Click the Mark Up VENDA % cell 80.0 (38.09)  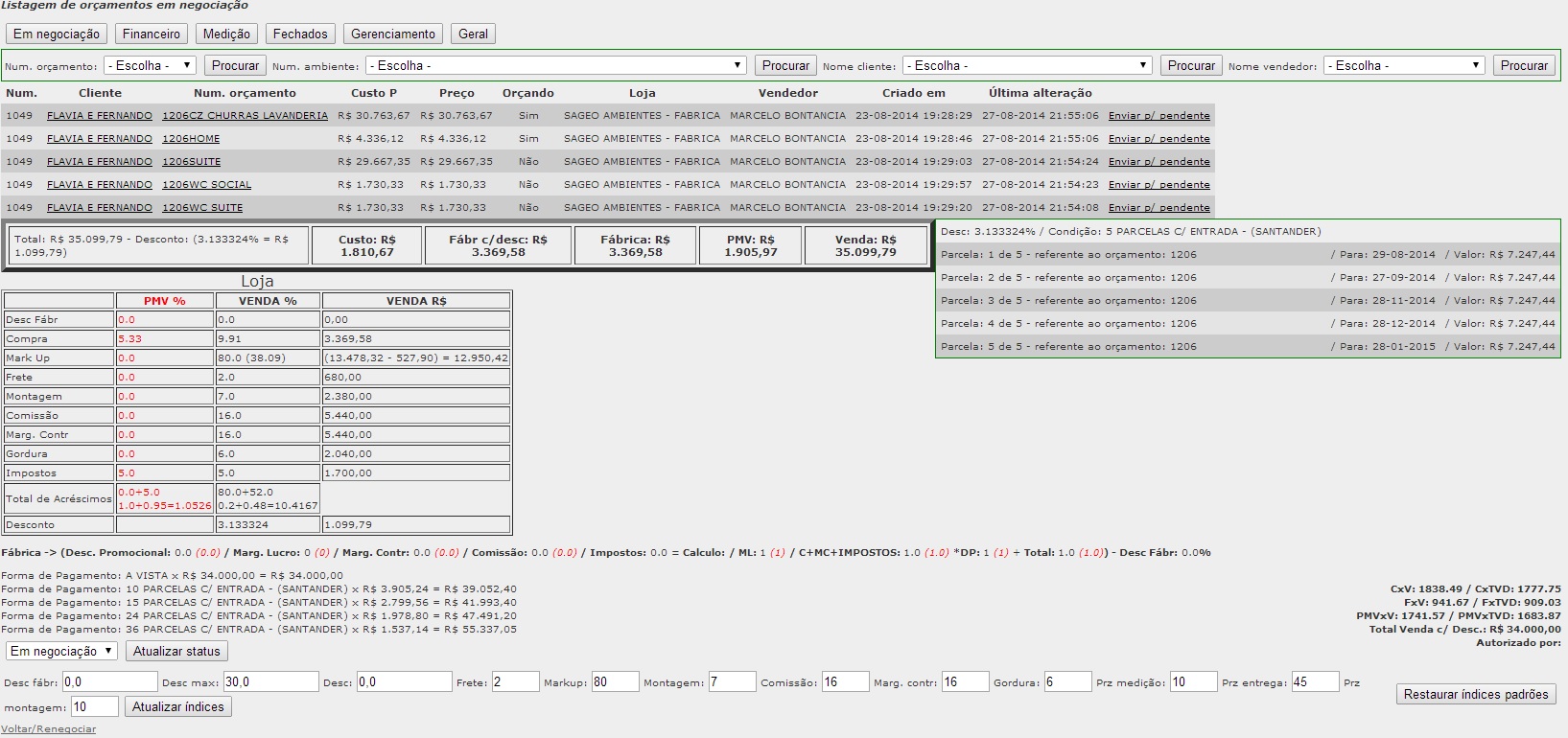268,357
